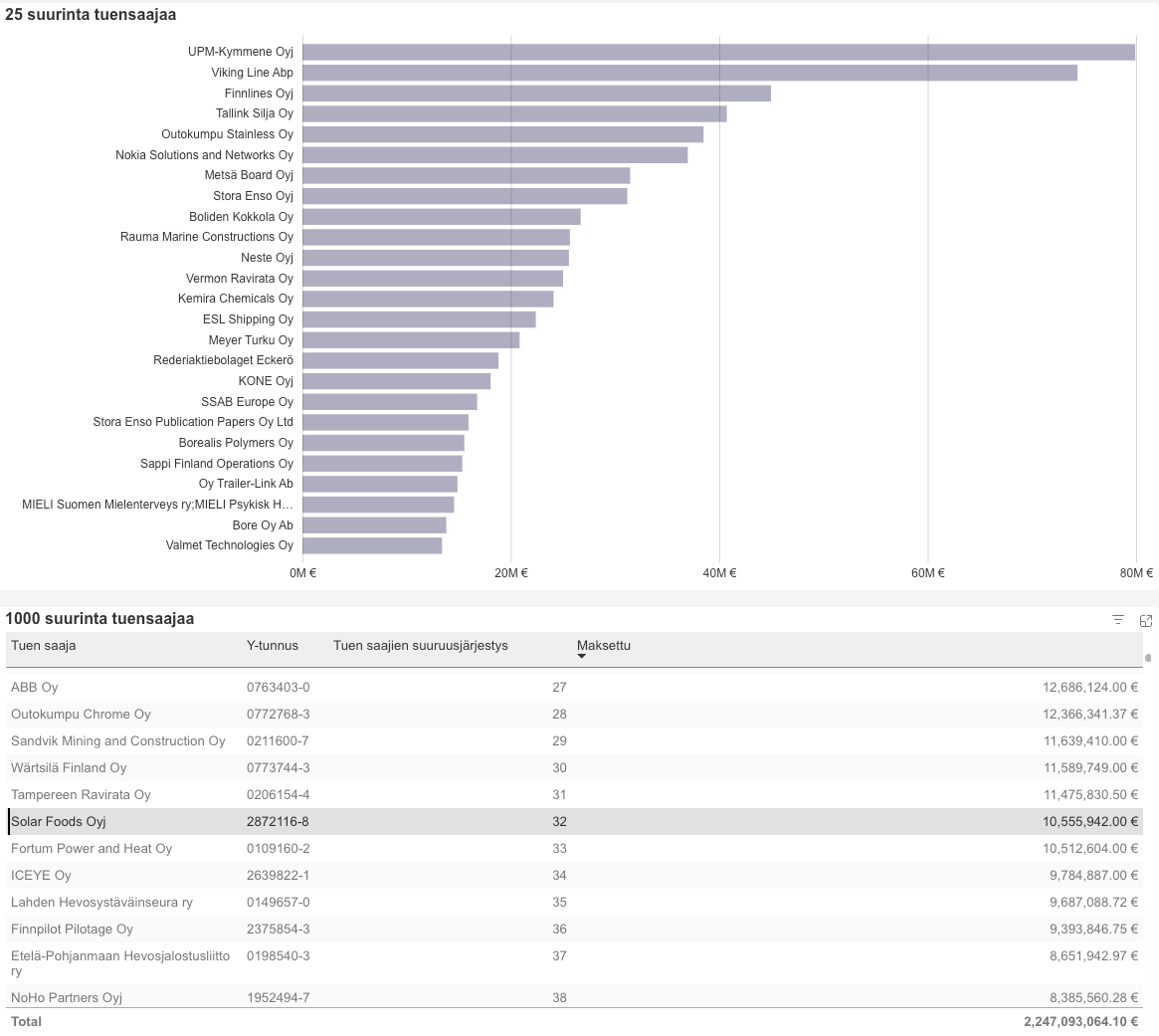The height and width of the screenshot is (1036, 1159).
Task: Click the NoHo Partners Oyj cell
Action: pos(67,997)
